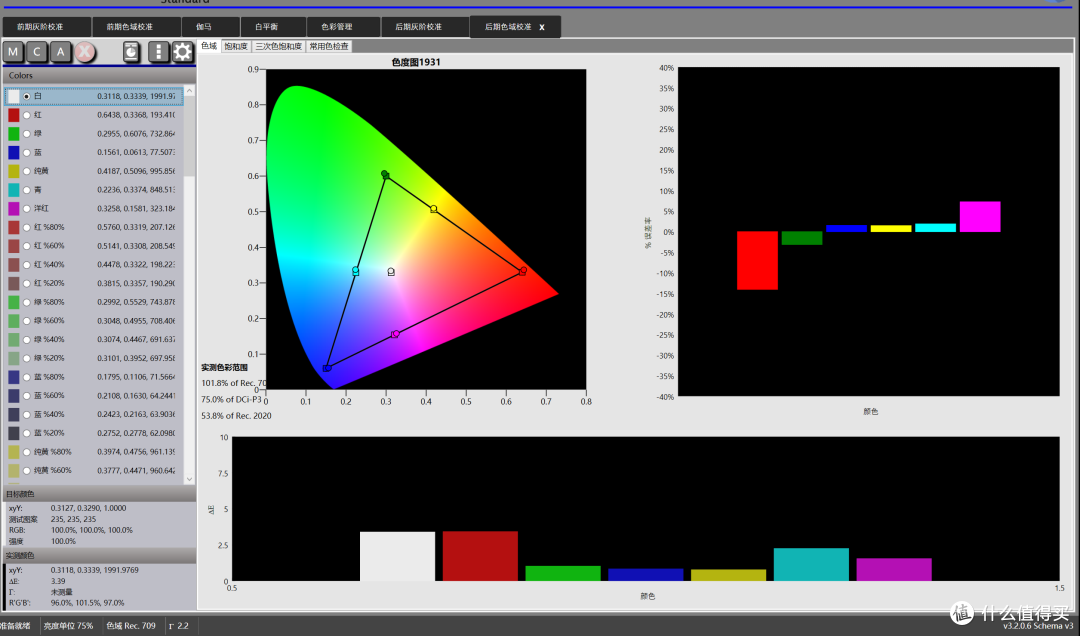Click the M measure button
The width and height of the screenshot is (1080, 636).
[x=13, y=52]
